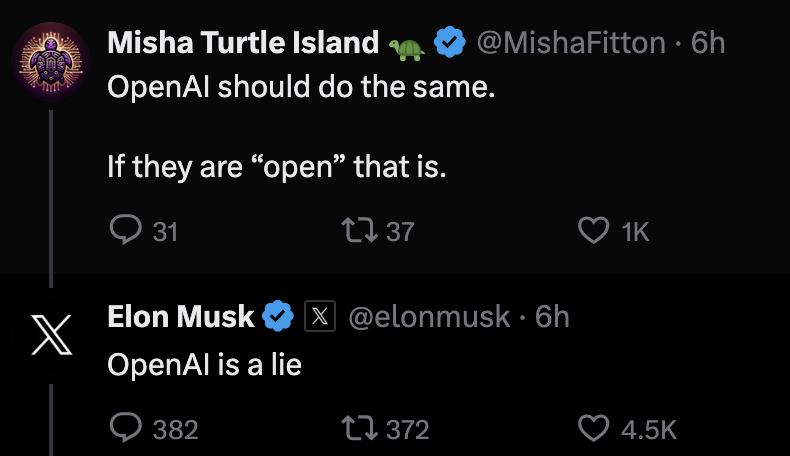The width and height of the screenshot is (790, 456).
Task: Open the tweet text "If they are open that is"
Action: 276,167
